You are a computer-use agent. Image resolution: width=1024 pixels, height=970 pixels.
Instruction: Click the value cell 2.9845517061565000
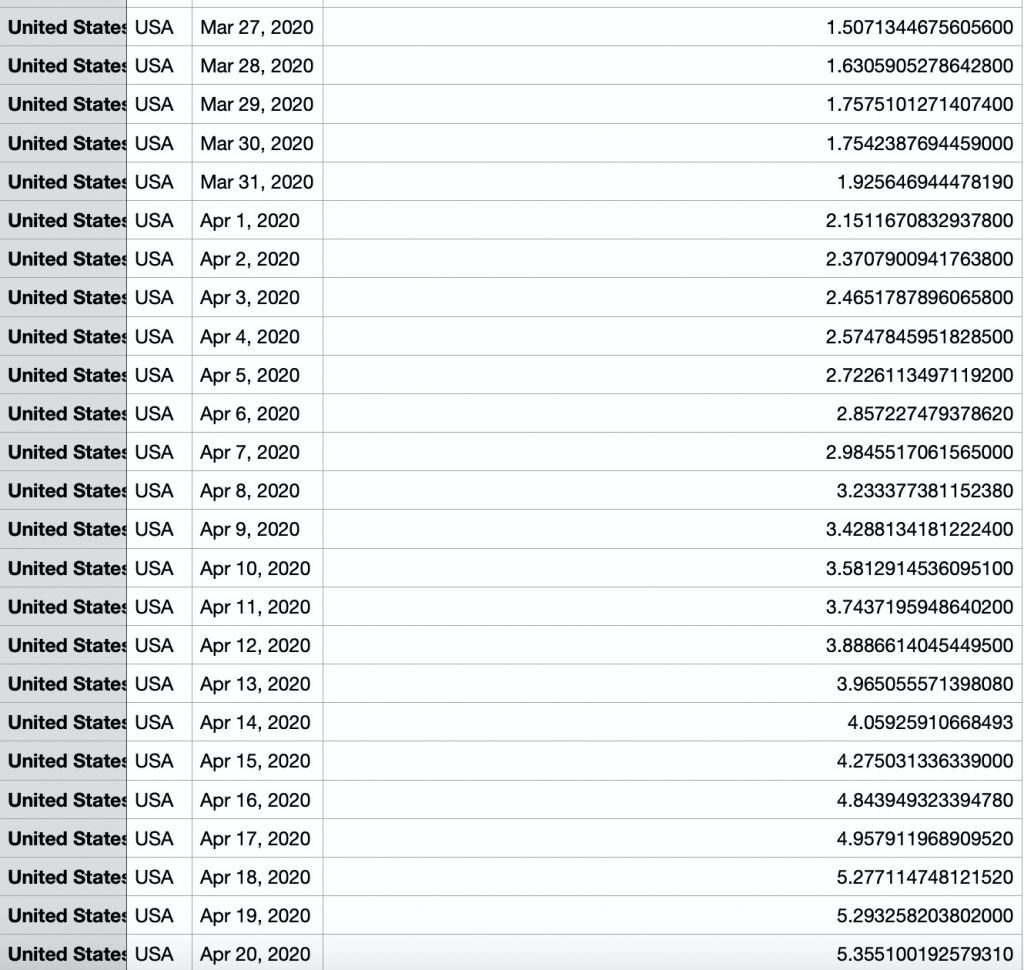click(x=919, y=452)
